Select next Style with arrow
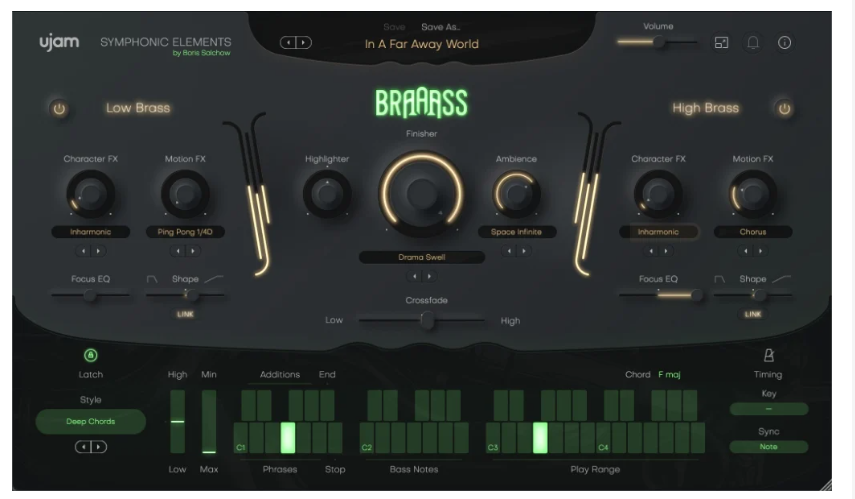Image resolution: width=855 pixels, height=499 pixels. 98,447
